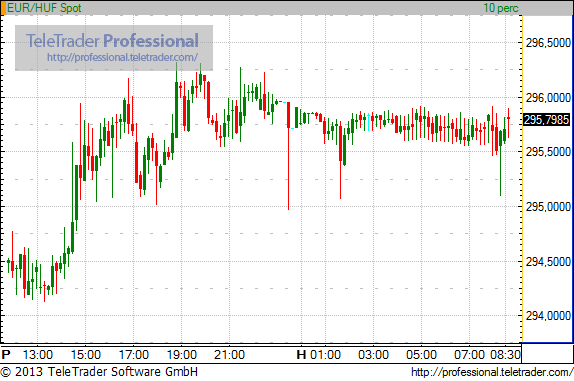
Task: Click the 294,5000 price axis label
Action: tap(548, 262)
